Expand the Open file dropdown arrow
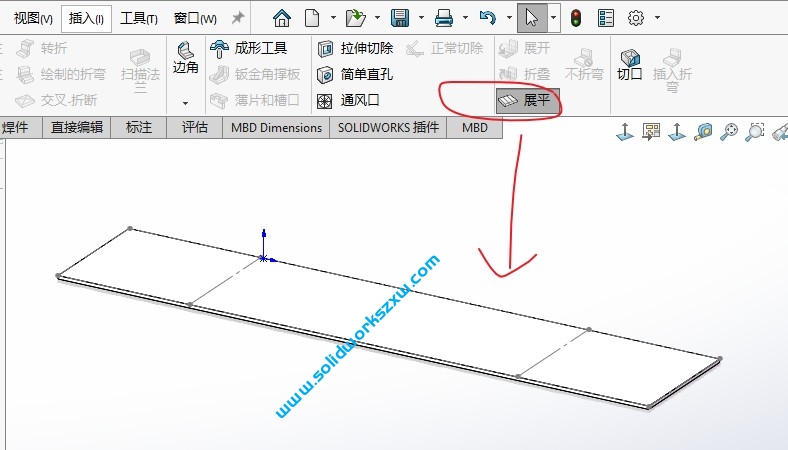 point(377,18)
